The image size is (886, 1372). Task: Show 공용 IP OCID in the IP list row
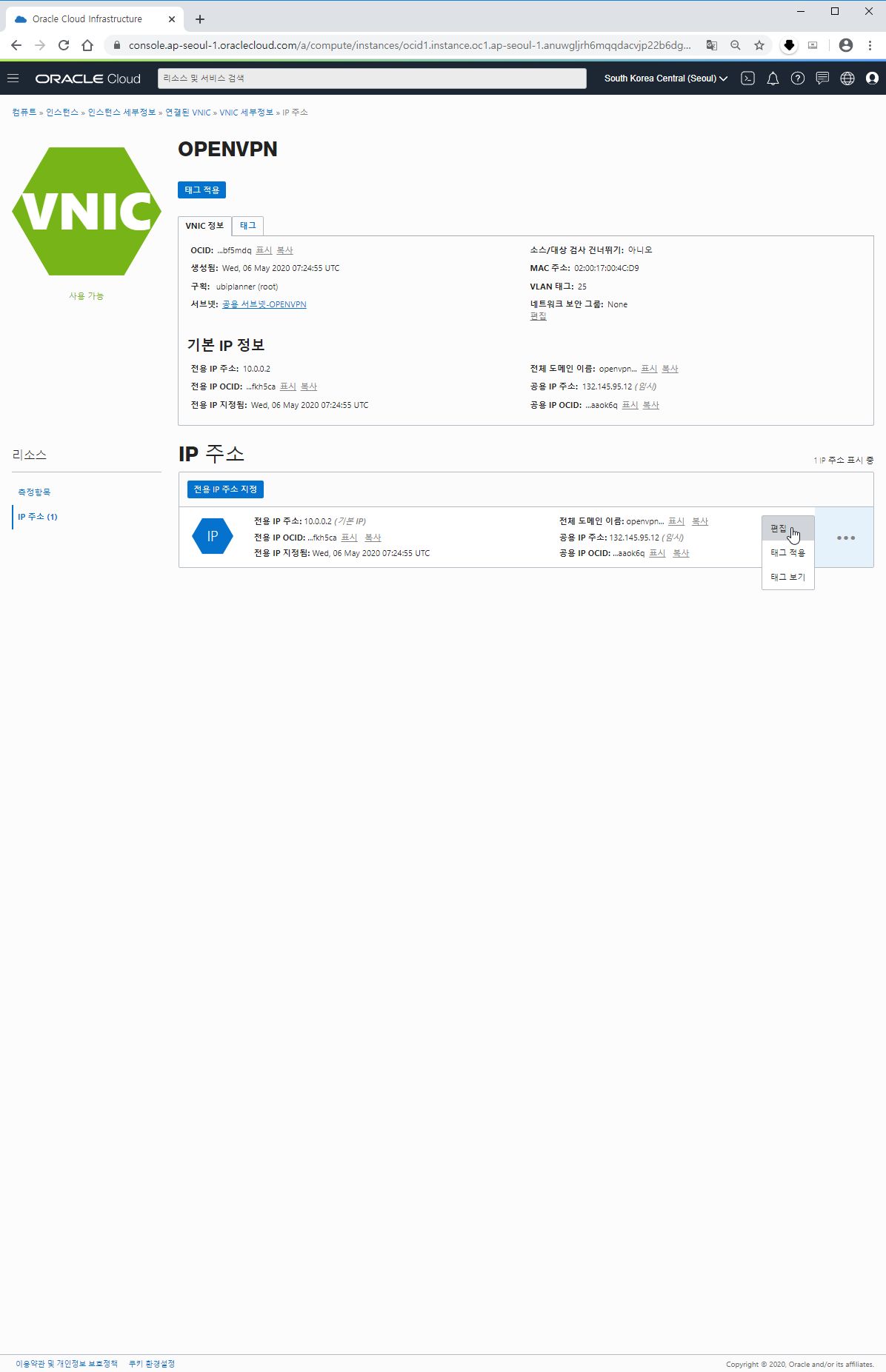(657, 553)
